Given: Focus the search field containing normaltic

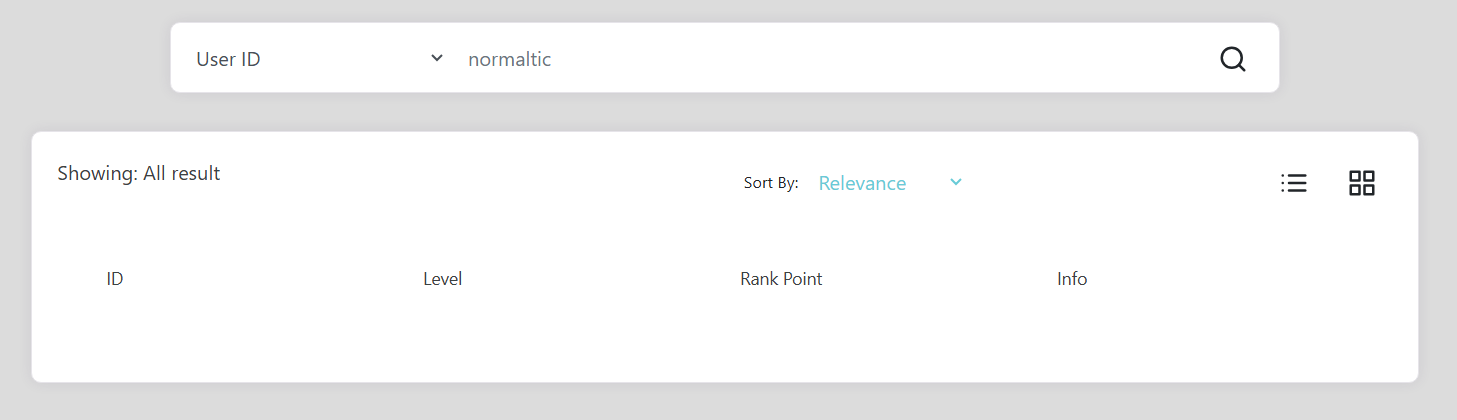Looking at the screenshot, I should (x=830, y=59).
